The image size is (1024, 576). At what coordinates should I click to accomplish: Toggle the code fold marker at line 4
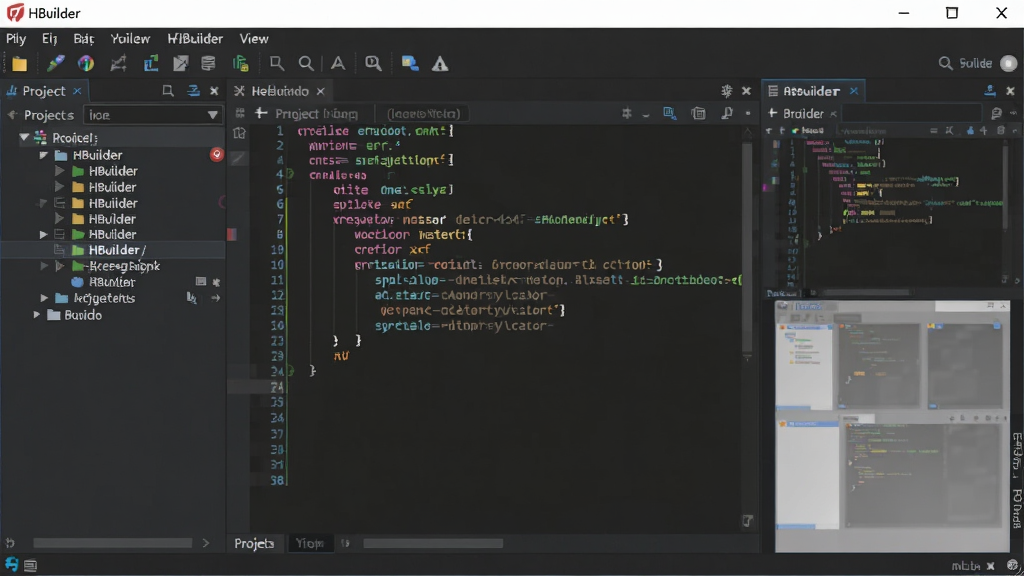point(290,174)
